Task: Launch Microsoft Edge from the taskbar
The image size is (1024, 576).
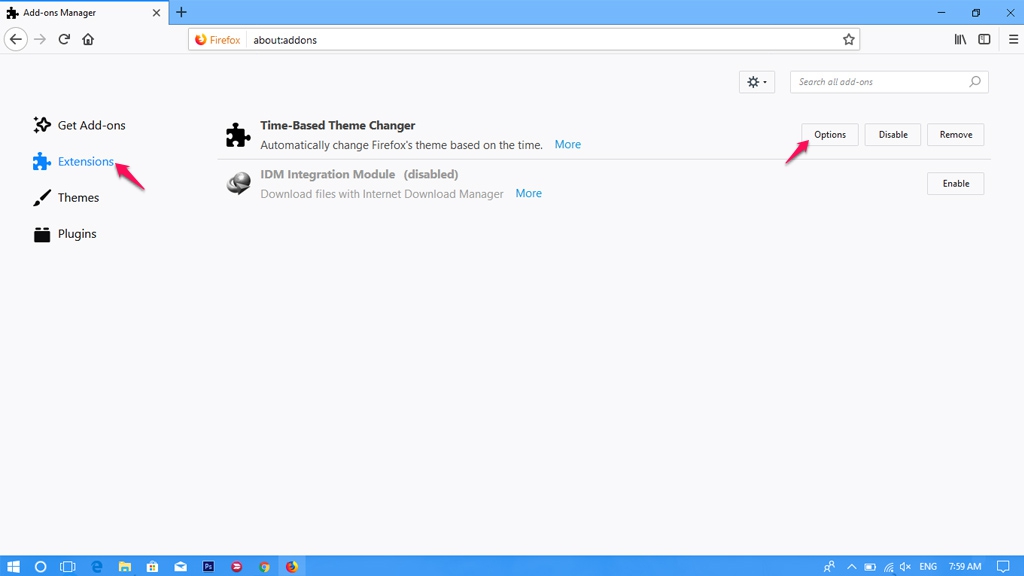Action: (x=97, y=566)
